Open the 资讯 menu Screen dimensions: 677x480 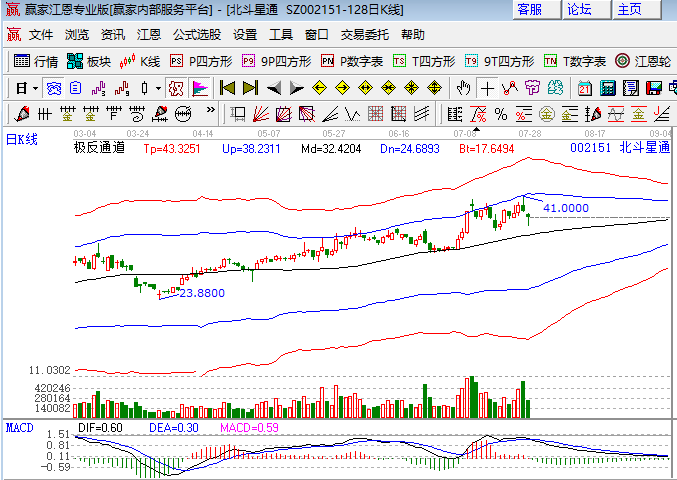click(113, 35)
